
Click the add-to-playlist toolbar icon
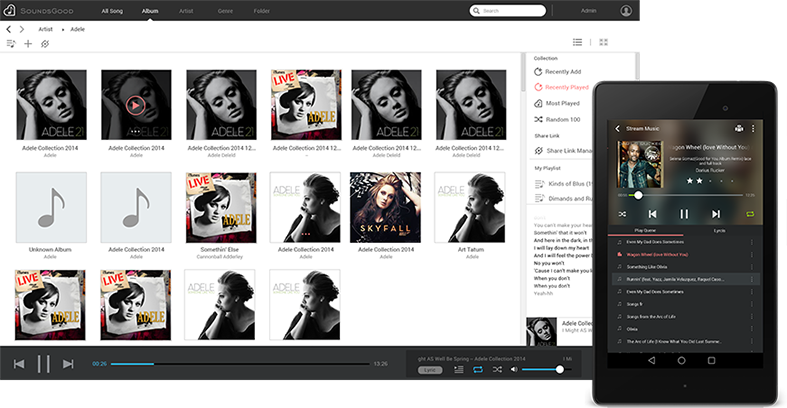11,44
